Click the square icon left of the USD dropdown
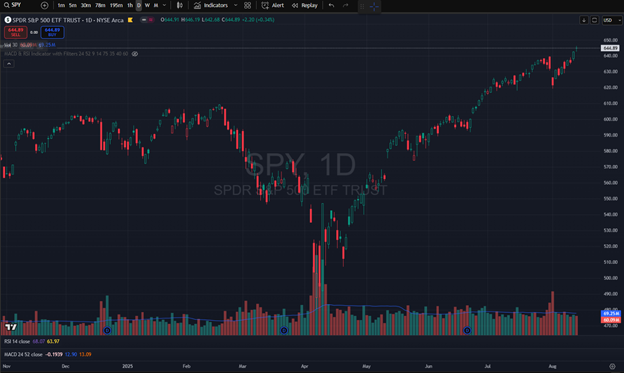The width and height of the screenshot is (624, 373). click(x=595, y=20)
